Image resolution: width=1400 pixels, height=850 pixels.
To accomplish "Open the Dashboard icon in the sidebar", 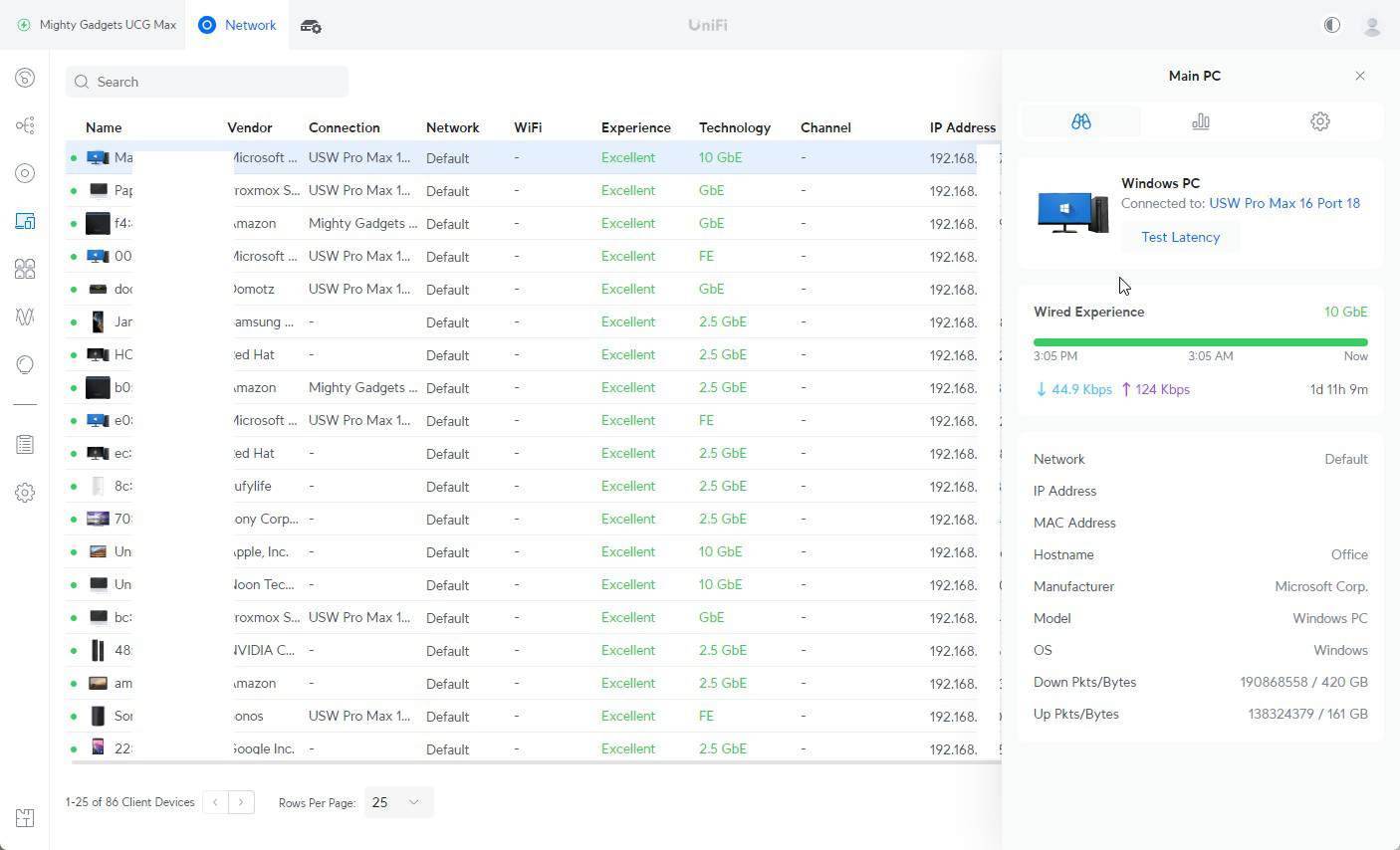I will pyautogui.click(x=25, y=78).
